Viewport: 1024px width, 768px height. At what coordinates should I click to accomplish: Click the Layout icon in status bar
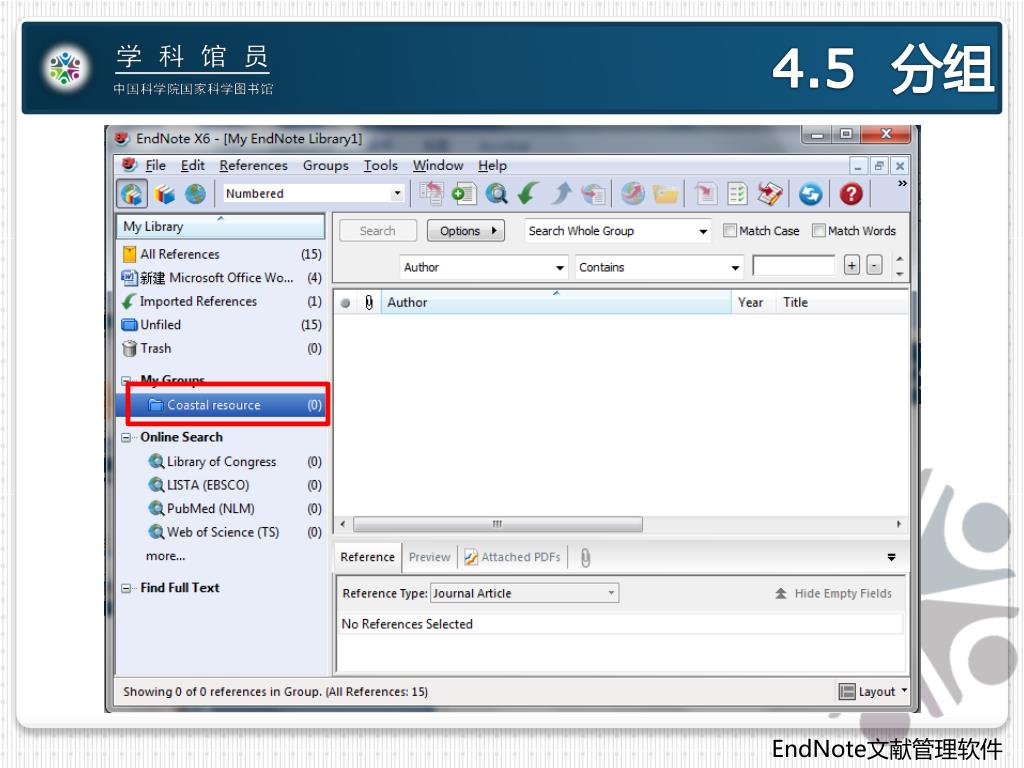(x=847, y=692)
